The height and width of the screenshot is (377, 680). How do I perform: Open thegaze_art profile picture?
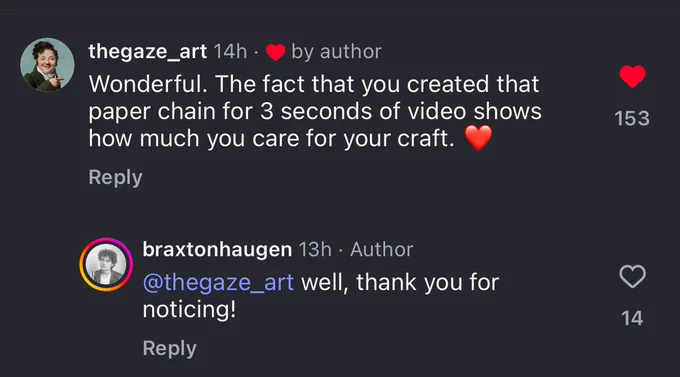click(x=47, y=65)
